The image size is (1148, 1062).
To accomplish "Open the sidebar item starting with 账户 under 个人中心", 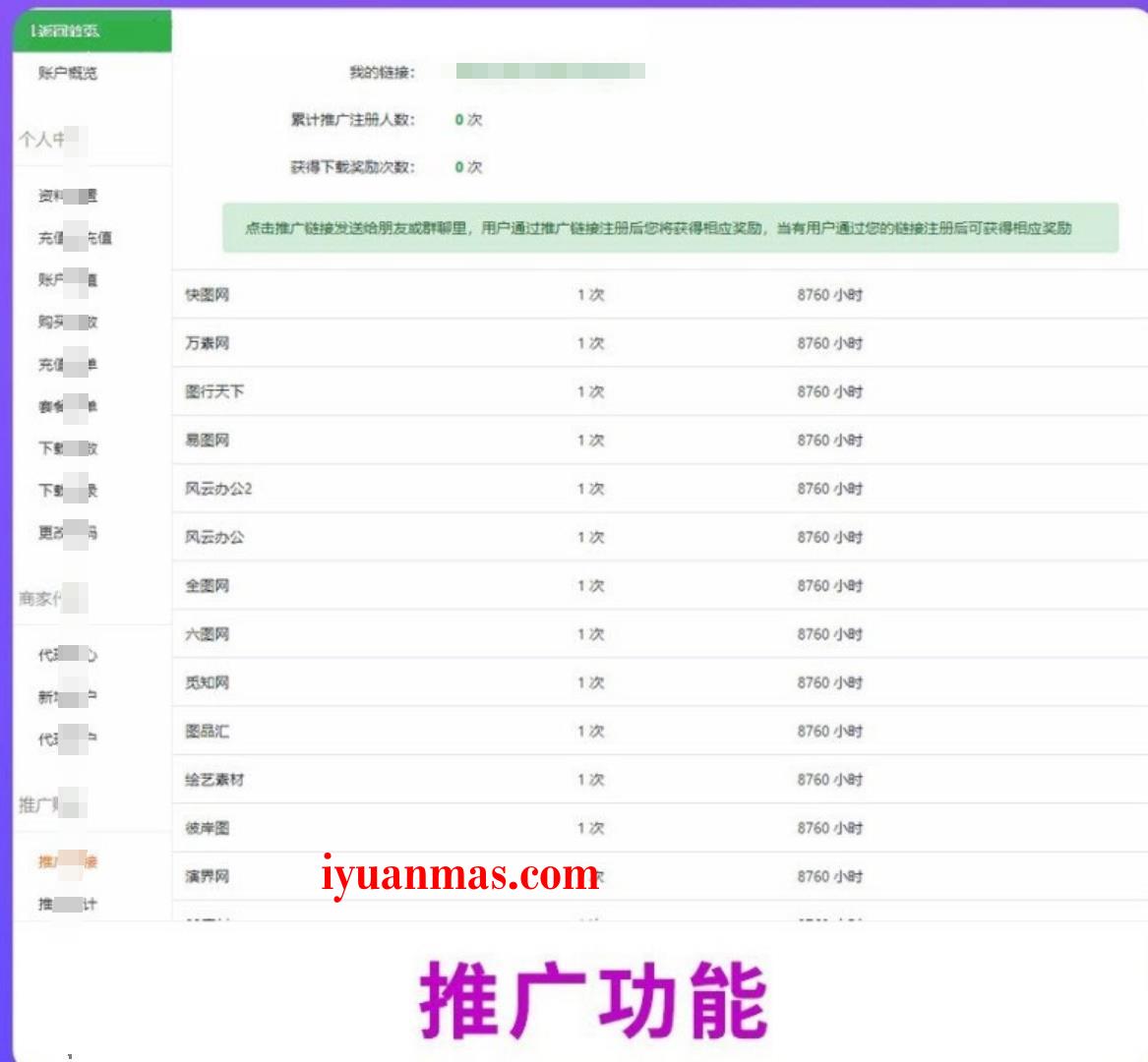I will click(67, 279).
